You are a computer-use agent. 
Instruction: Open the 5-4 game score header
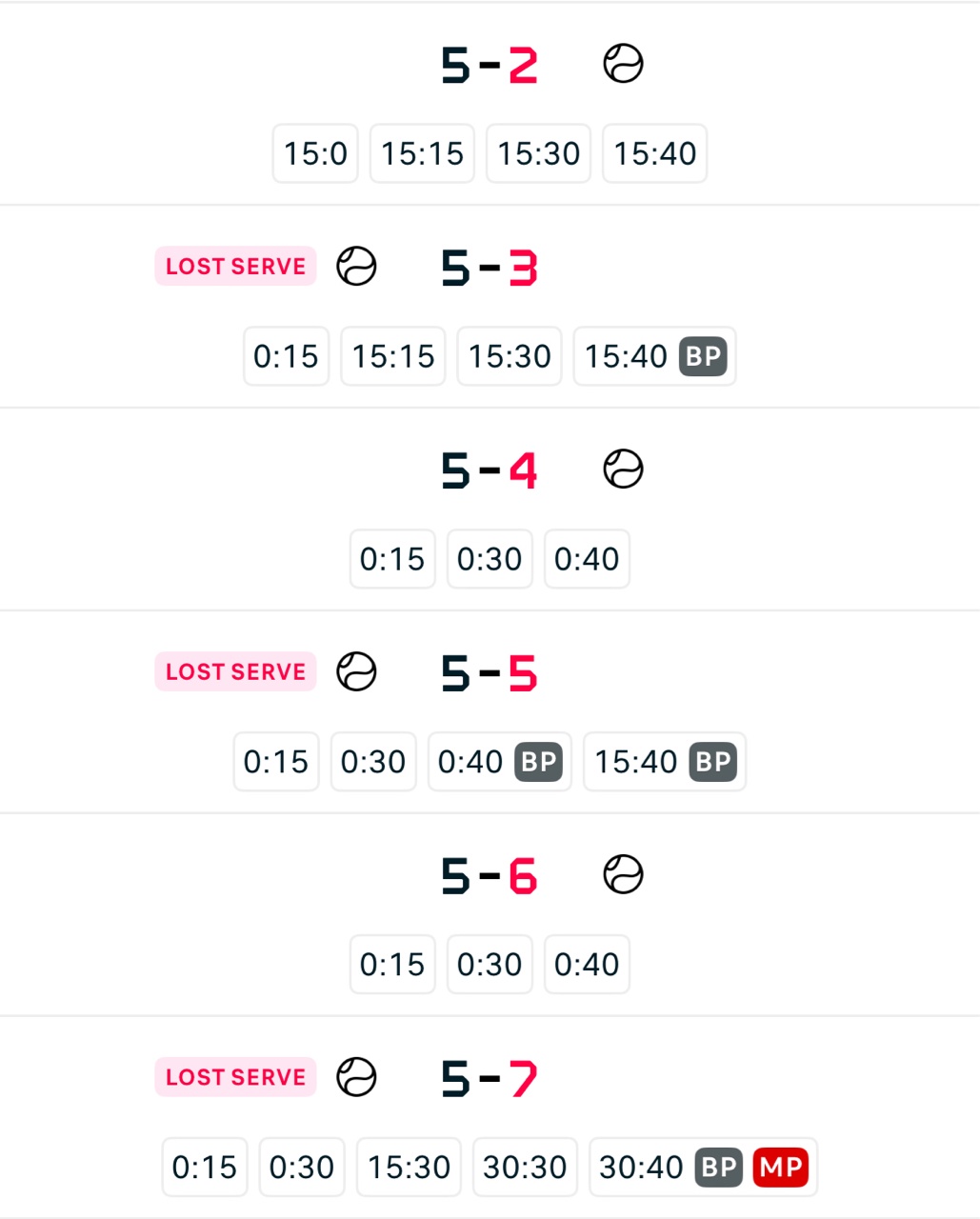tap(489, 470)
